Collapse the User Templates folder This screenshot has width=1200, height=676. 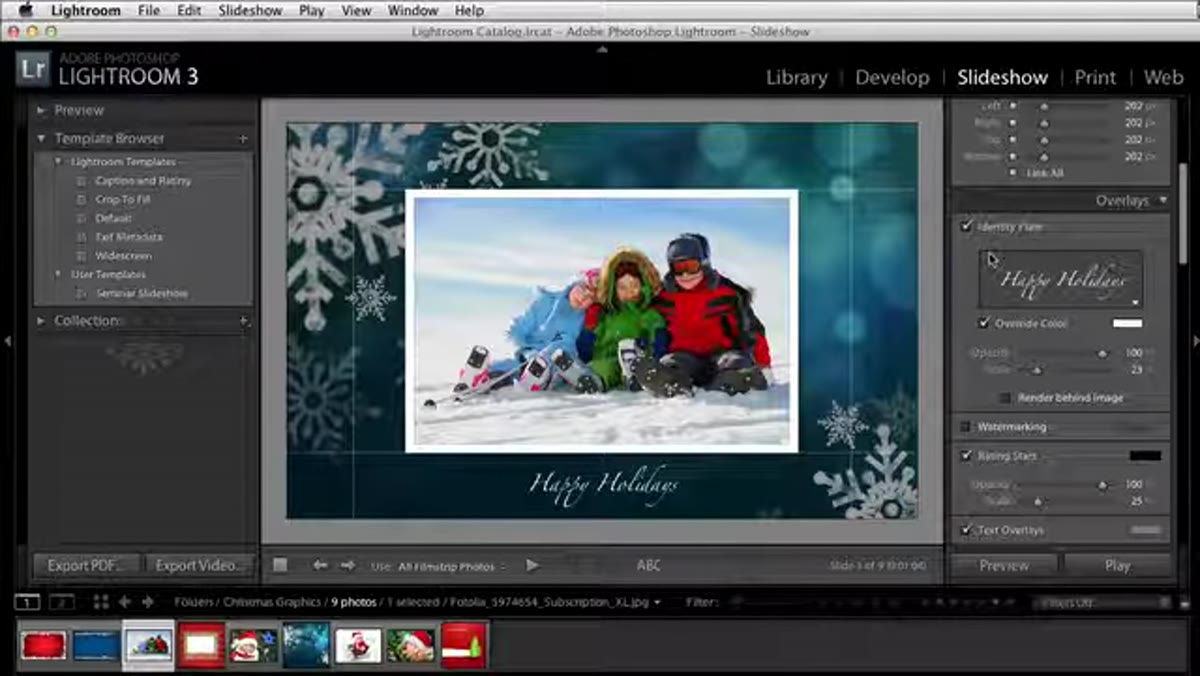59,275
